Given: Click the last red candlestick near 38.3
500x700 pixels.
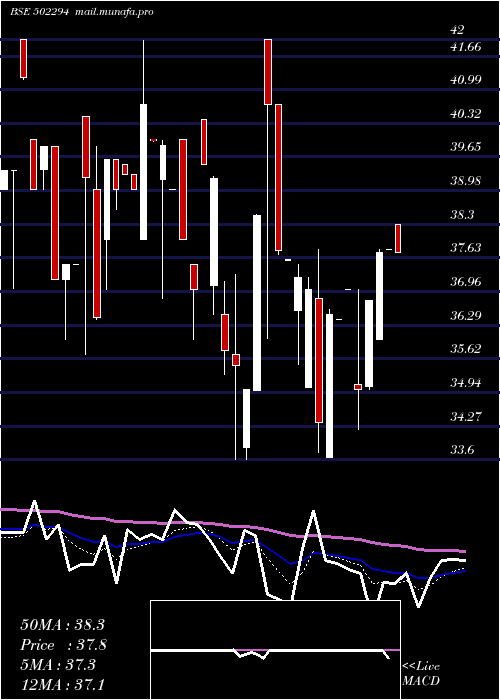Looking at the screenshot, I should coord(398,238).
